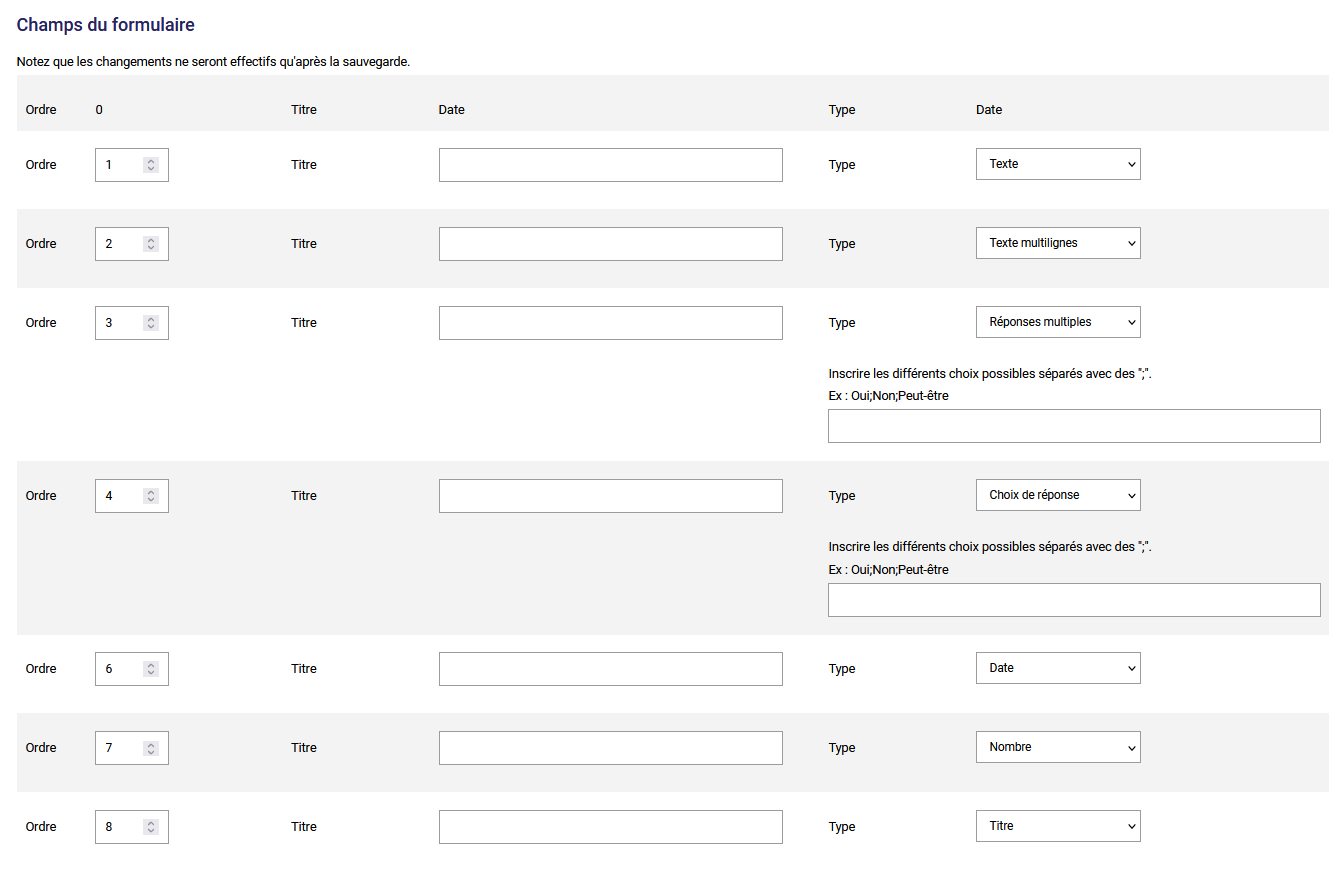Focus the choices field under Réponses multiples
This screenshot has height=877, width=1338.
coord(1074,426)
